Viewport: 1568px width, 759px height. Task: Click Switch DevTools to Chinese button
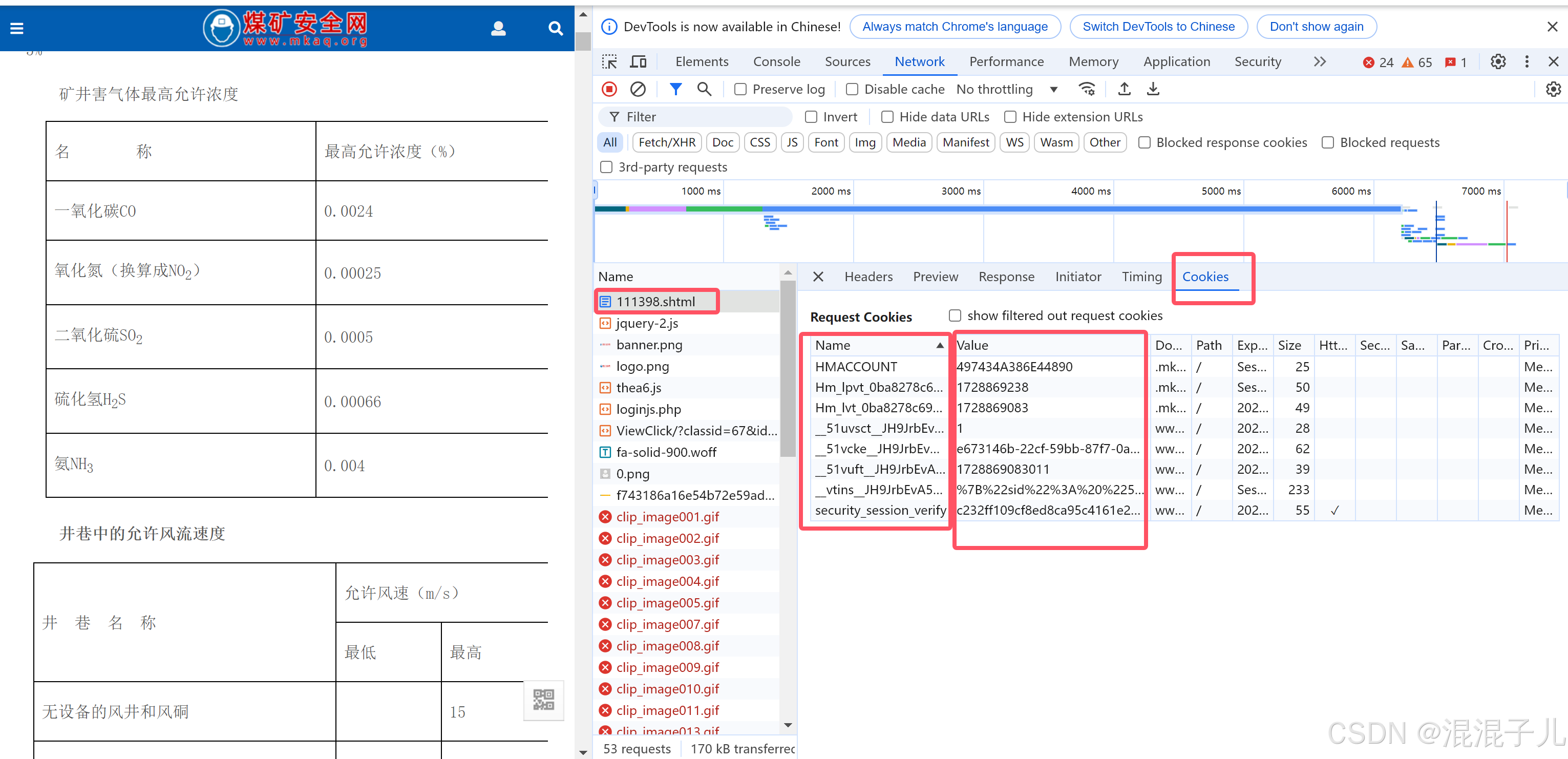[1158, 27]
